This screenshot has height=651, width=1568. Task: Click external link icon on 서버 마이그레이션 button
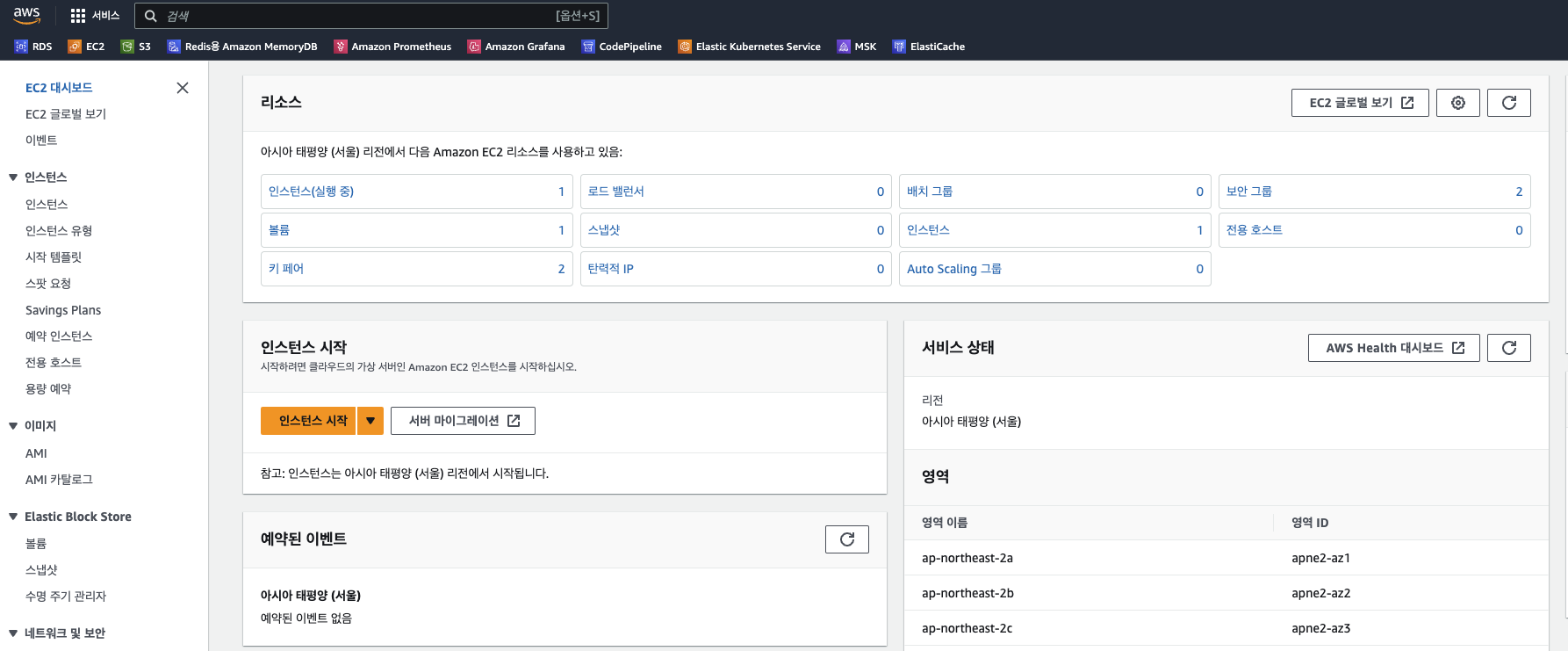(514, 421)
